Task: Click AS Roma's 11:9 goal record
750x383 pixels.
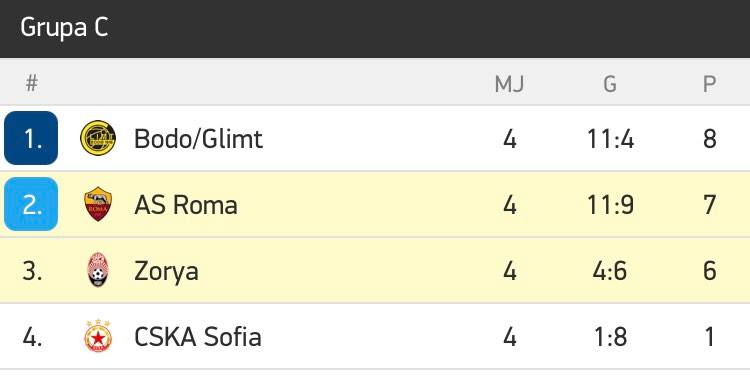Action: pos(610,205)
